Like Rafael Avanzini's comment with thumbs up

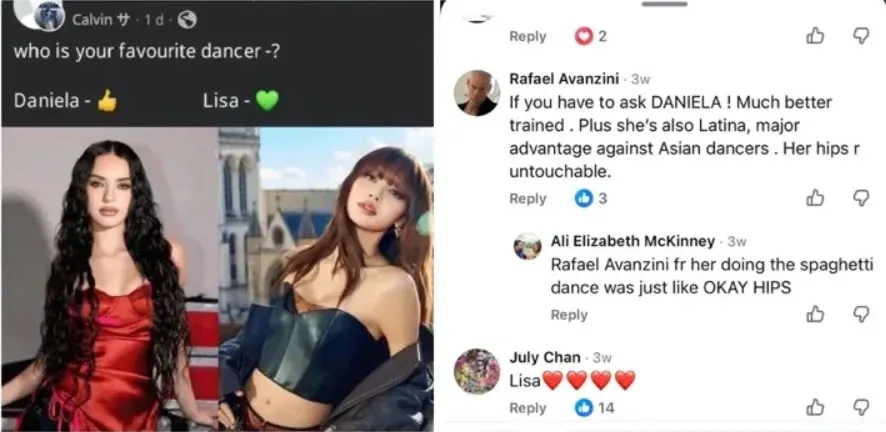815,197
